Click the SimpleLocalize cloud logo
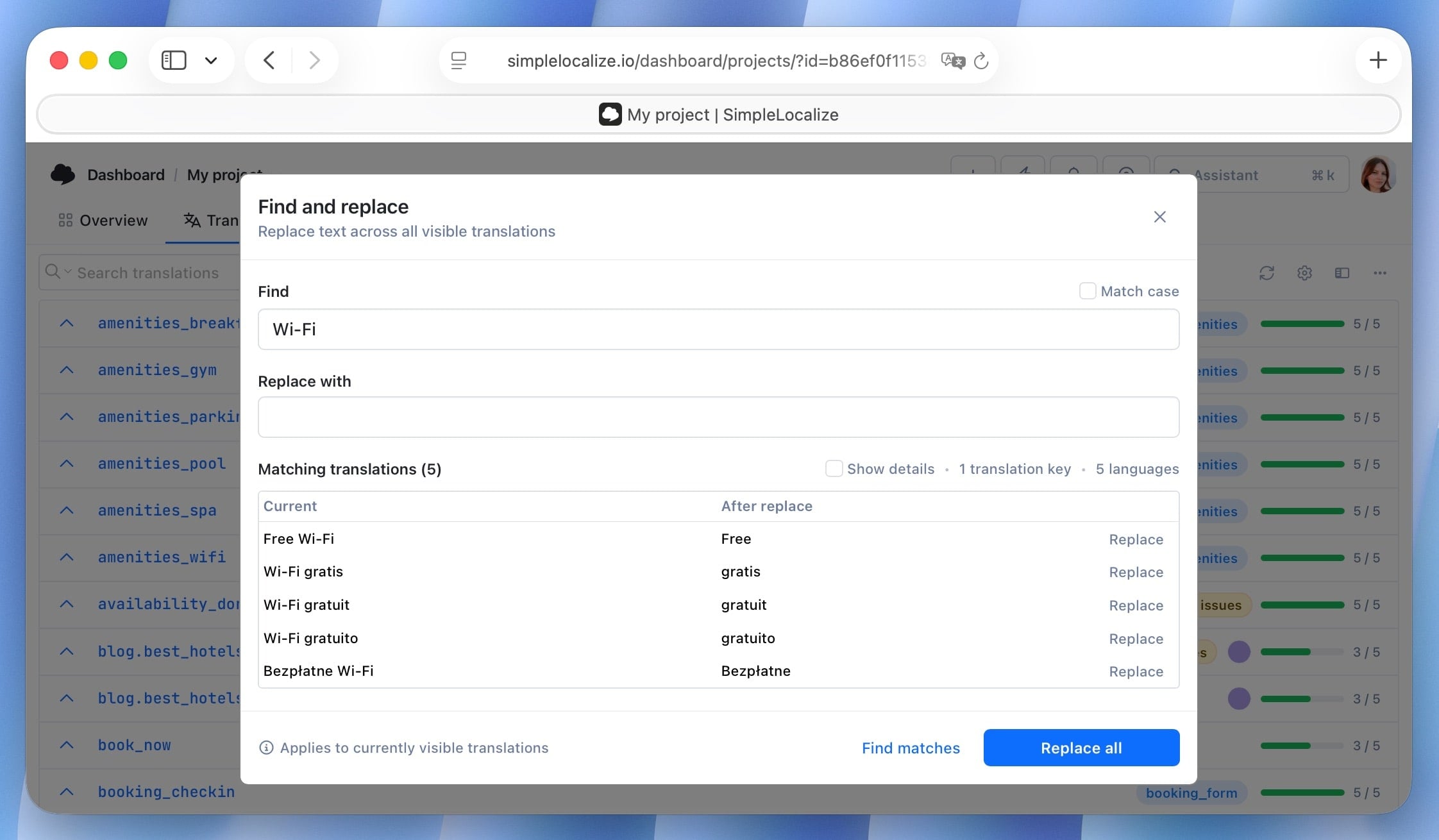The height and width of the screenshot is (840, 1439). 62,174
